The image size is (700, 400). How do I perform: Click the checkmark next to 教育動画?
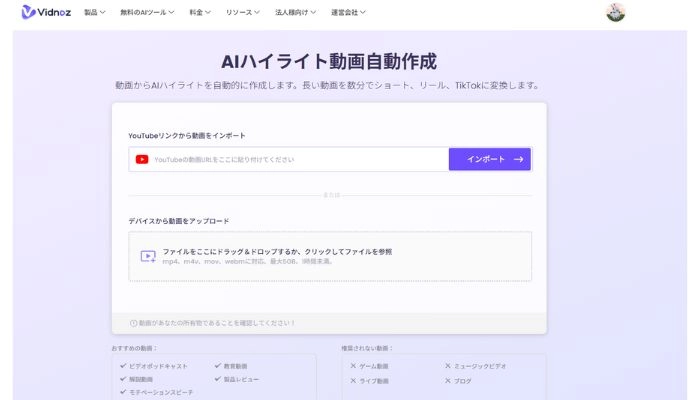tap(217, 366)
